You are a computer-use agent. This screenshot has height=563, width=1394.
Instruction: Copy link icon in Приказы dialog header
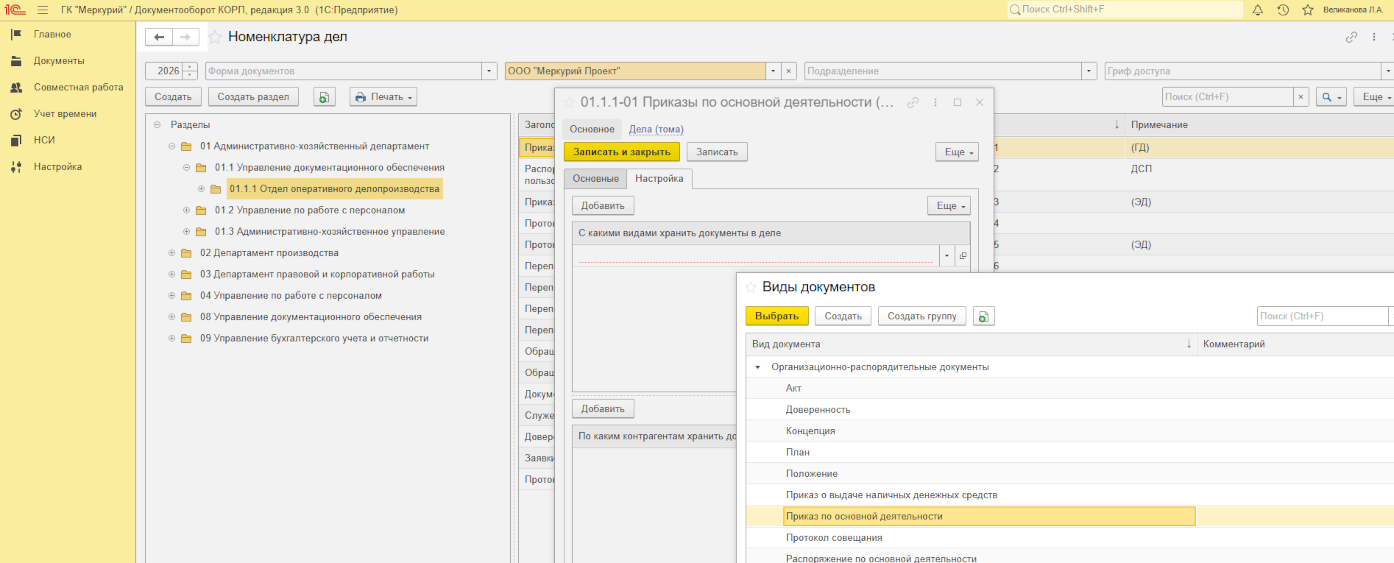point(912,102)
